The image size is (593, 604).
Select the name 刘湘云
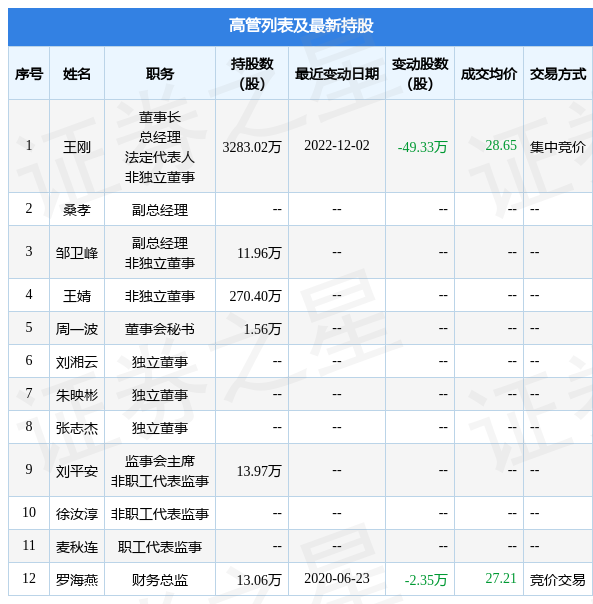77,362
